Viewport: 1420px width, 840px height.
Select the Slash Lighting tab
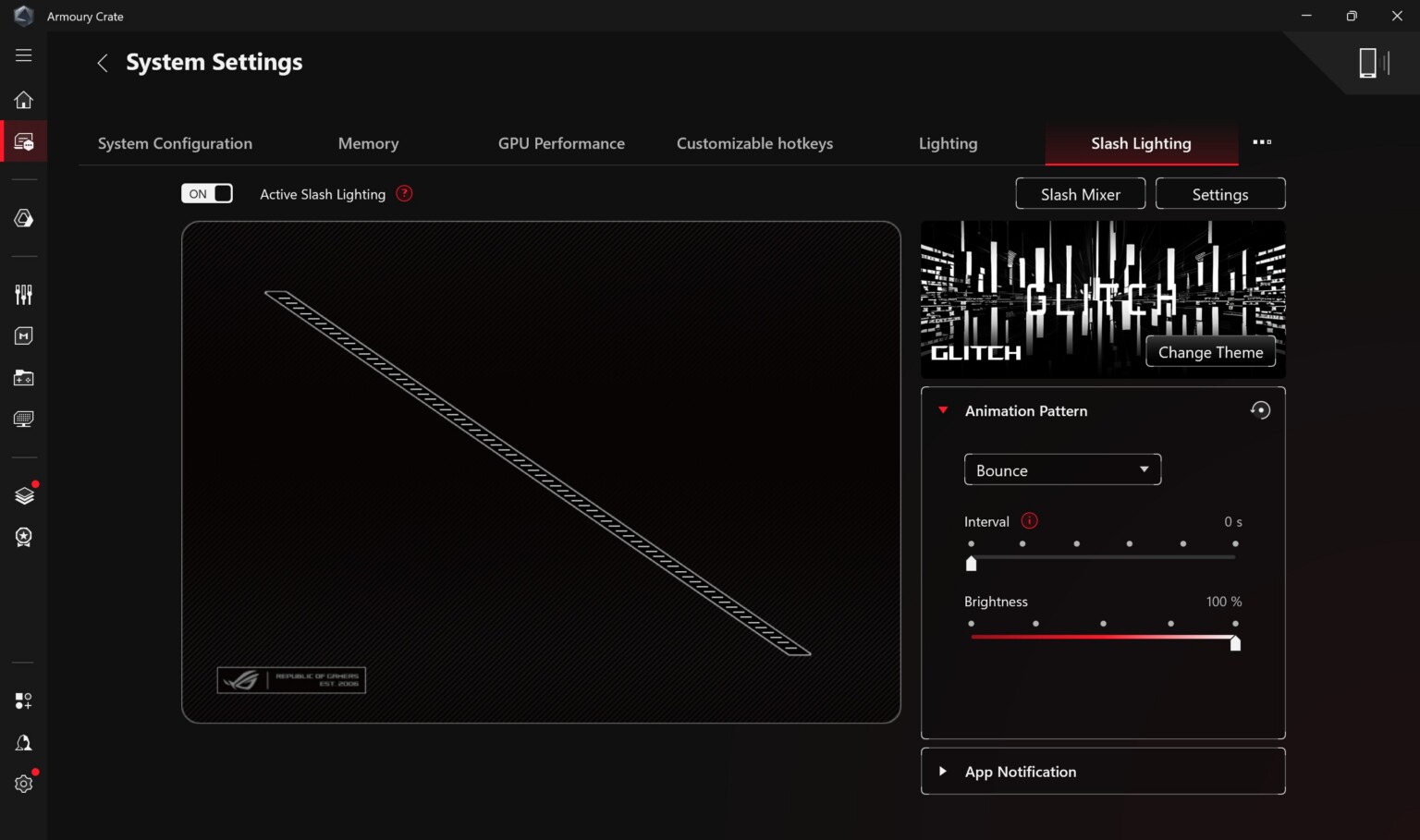1141,143
